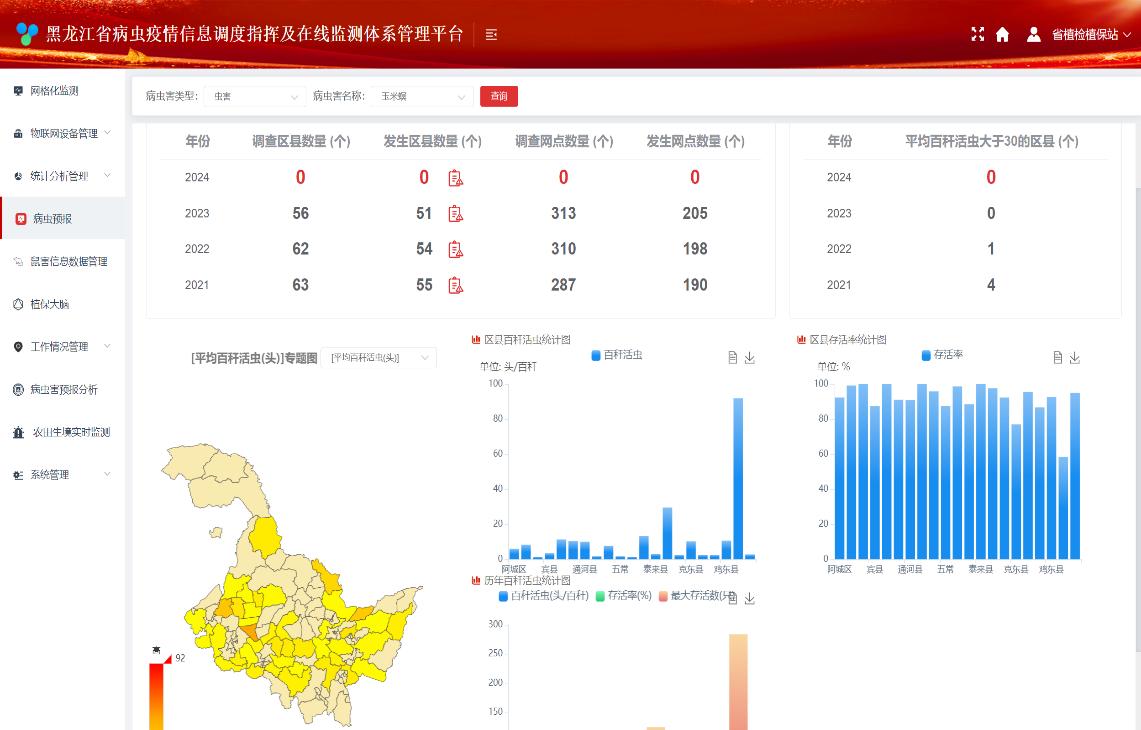Download the 区县百秆活虫统计图 chart
Screen dimensions: 1141x730
[749, 357]
